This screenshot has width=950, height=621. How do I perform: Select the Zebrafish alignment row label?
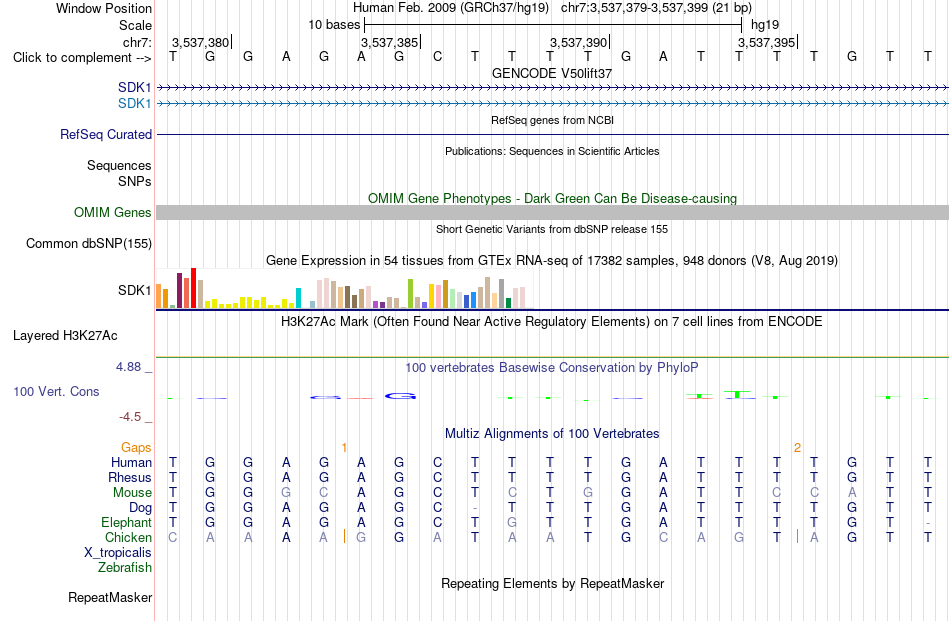click(125, 568)
